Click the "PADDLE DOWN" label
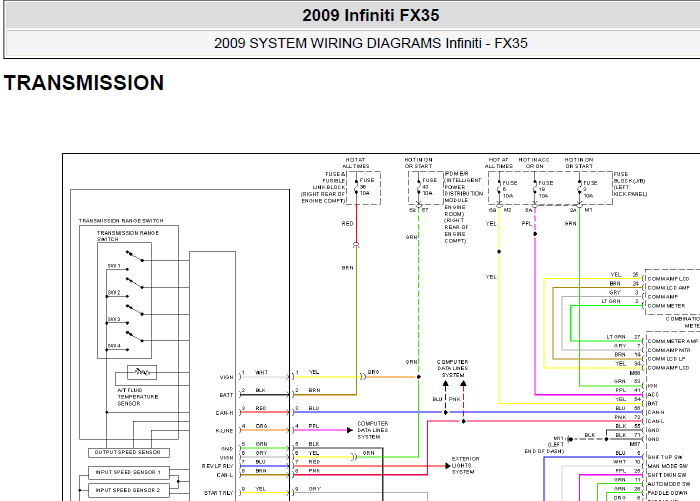 pyautogui.click(x=667, y=493)
